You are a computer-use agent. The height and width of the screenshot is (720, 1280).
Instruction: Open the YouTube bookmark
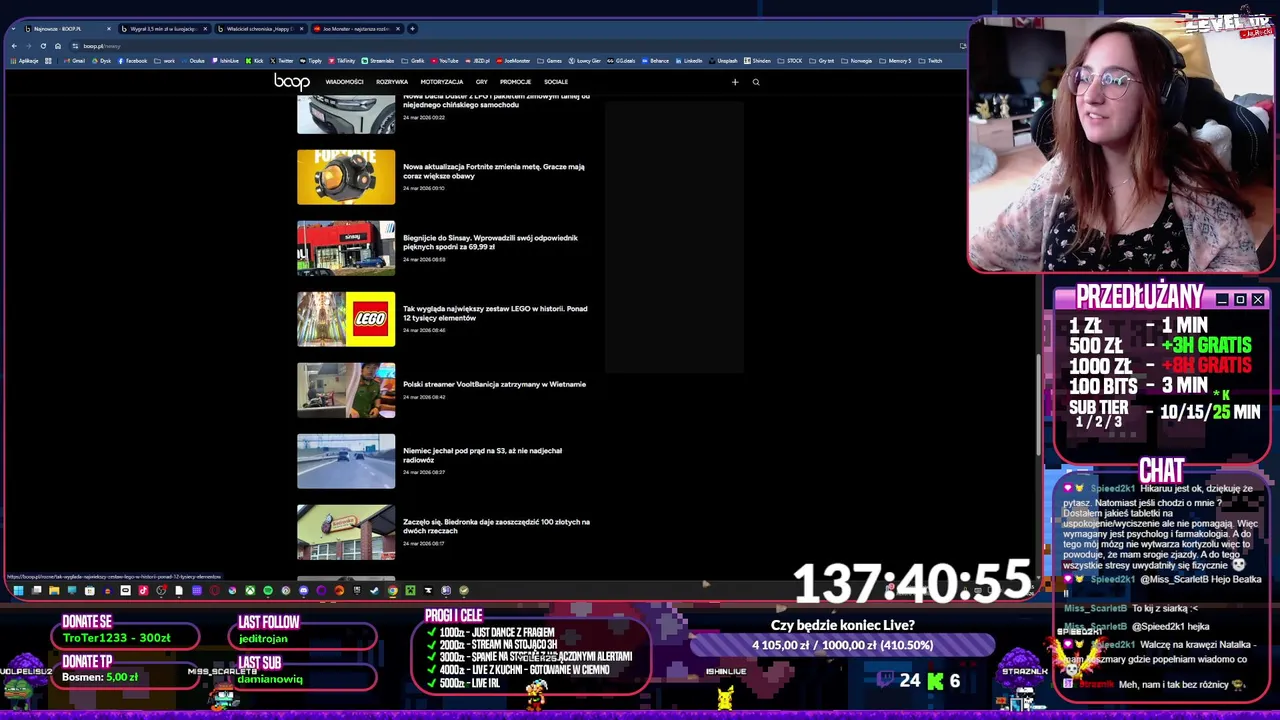[x=444, y=61]
